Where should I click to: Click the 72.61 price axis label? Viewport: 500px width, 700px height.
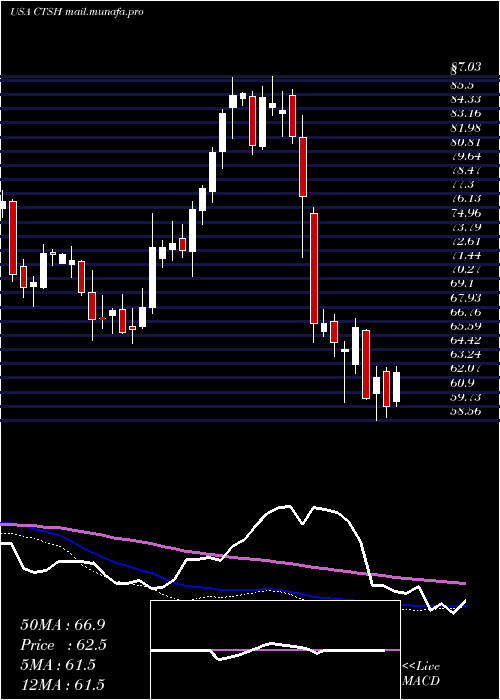[x=465, y=242]
